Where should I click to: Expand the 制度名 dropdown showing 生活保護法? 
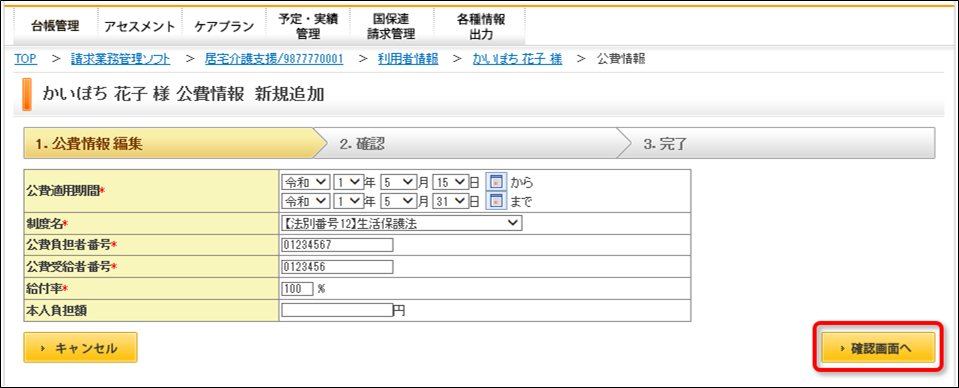402,224
